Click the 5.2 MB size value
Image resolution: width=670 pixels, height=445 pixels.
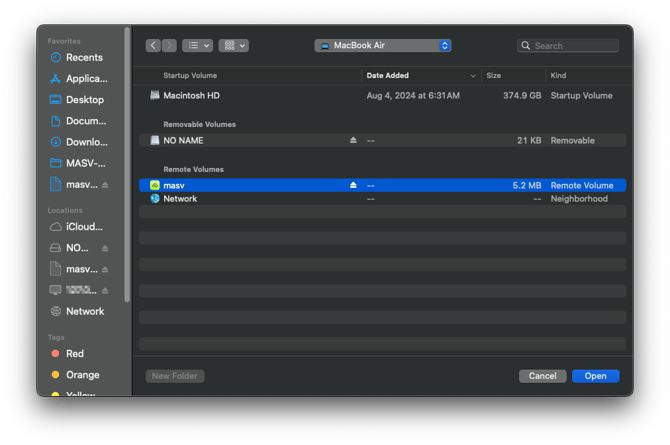pos(526,185)
